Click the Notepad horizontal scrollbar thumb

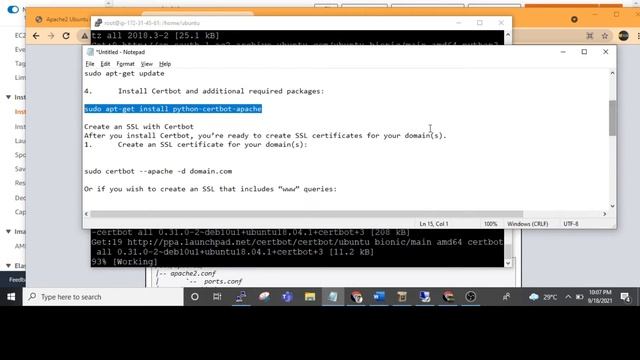coord(307,214)
